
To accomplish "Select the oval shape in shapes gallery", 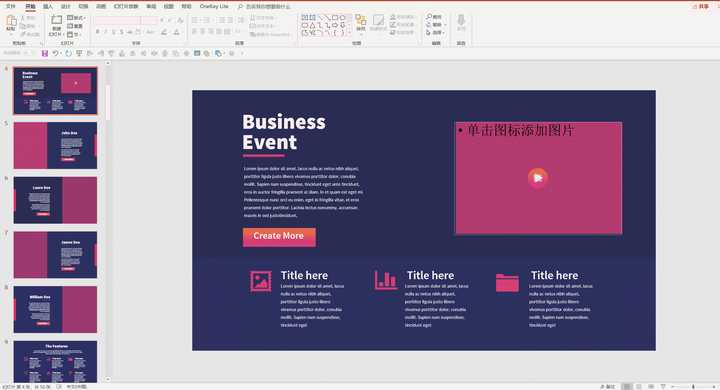I will point(342,17).
